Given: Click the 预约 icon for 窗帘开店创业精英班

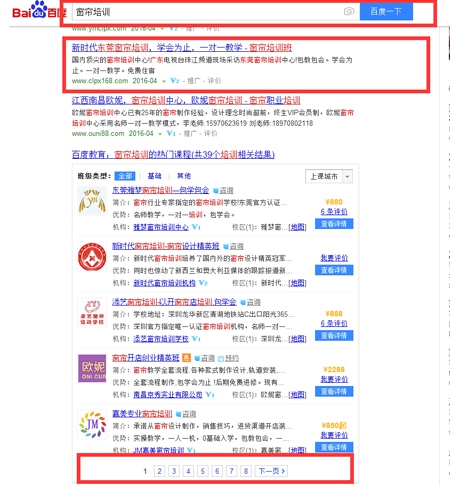Looking at the screenshot, I should 228,358.
